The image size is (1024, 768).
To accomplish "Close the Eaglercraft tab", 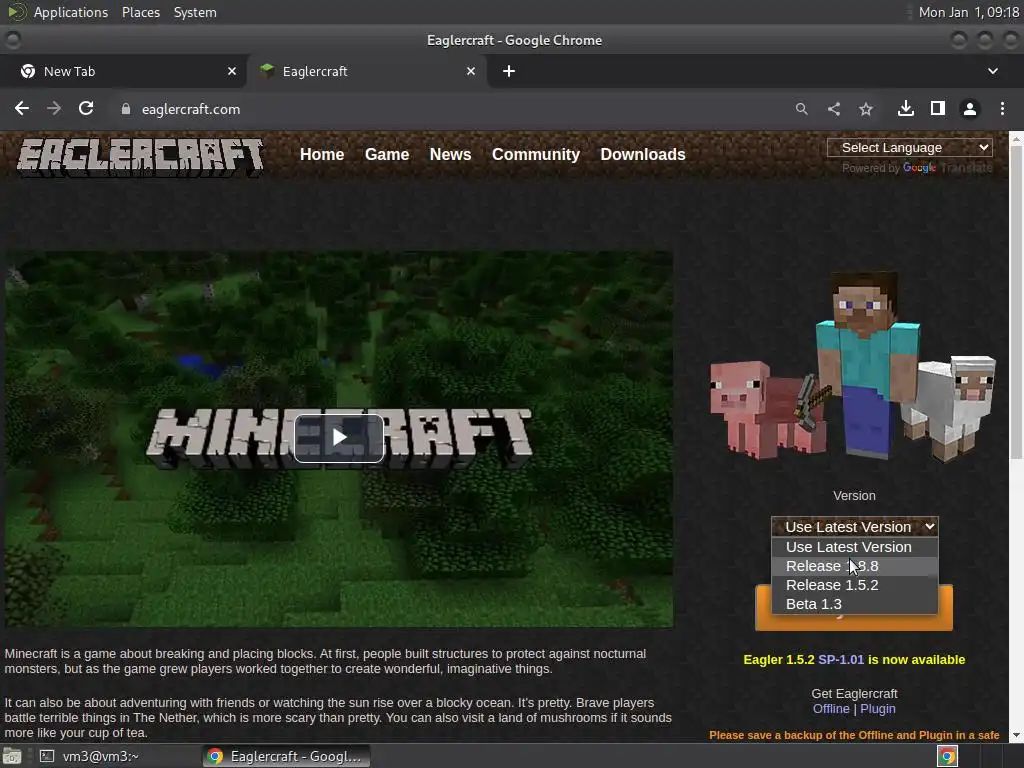I will pyautogui.click(x=471, y=71).
